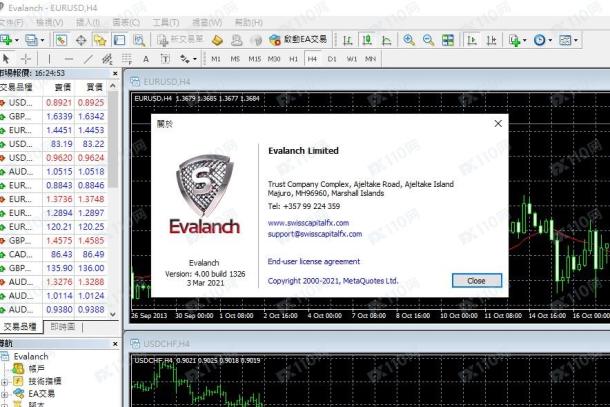610x407 pixels.
Task: Open dropdown arrow next to Arrows tool
Action: tap(195, 59)
